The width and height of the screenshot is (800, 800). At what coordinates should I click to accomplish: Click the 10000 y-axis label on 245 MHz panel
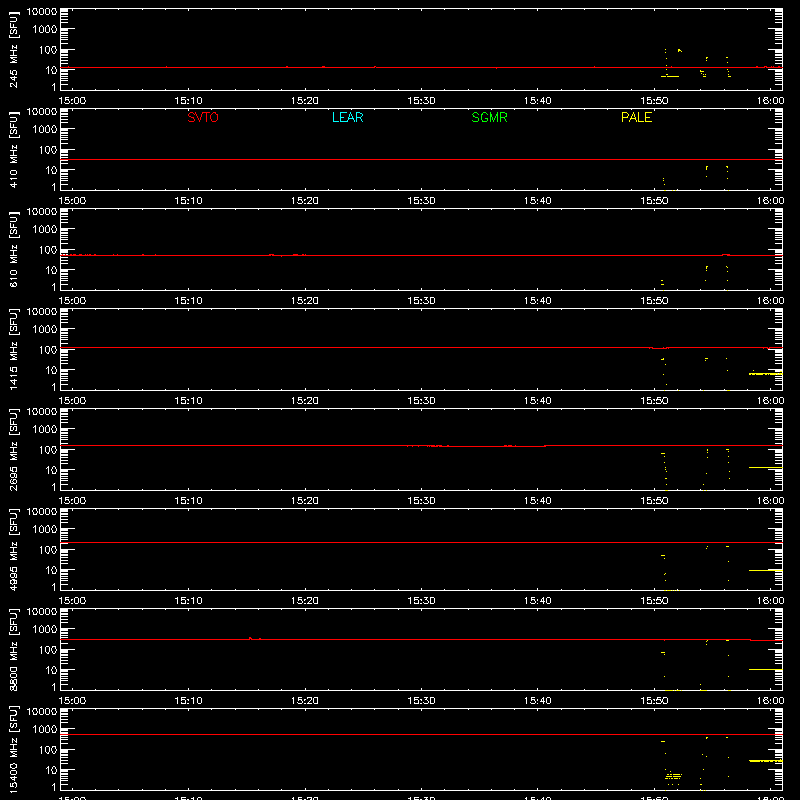[42, 12]
